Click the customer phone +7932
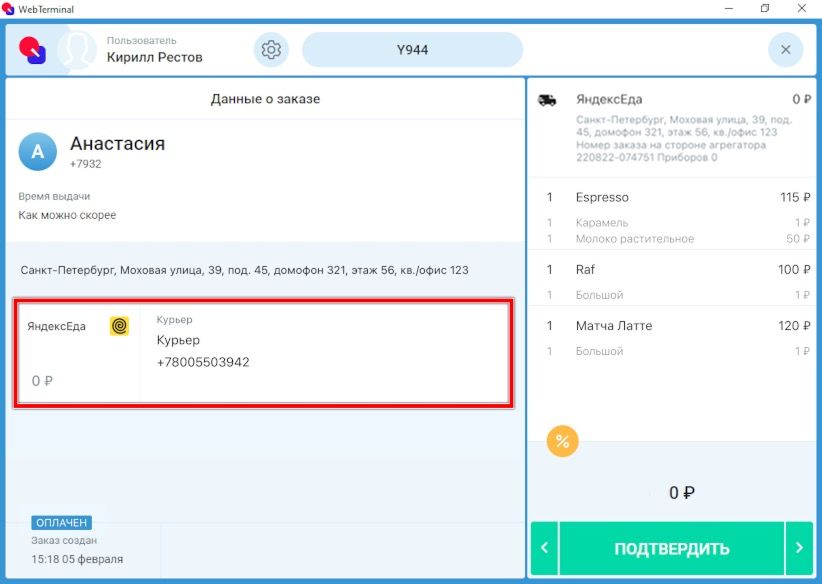 [85, 164]
